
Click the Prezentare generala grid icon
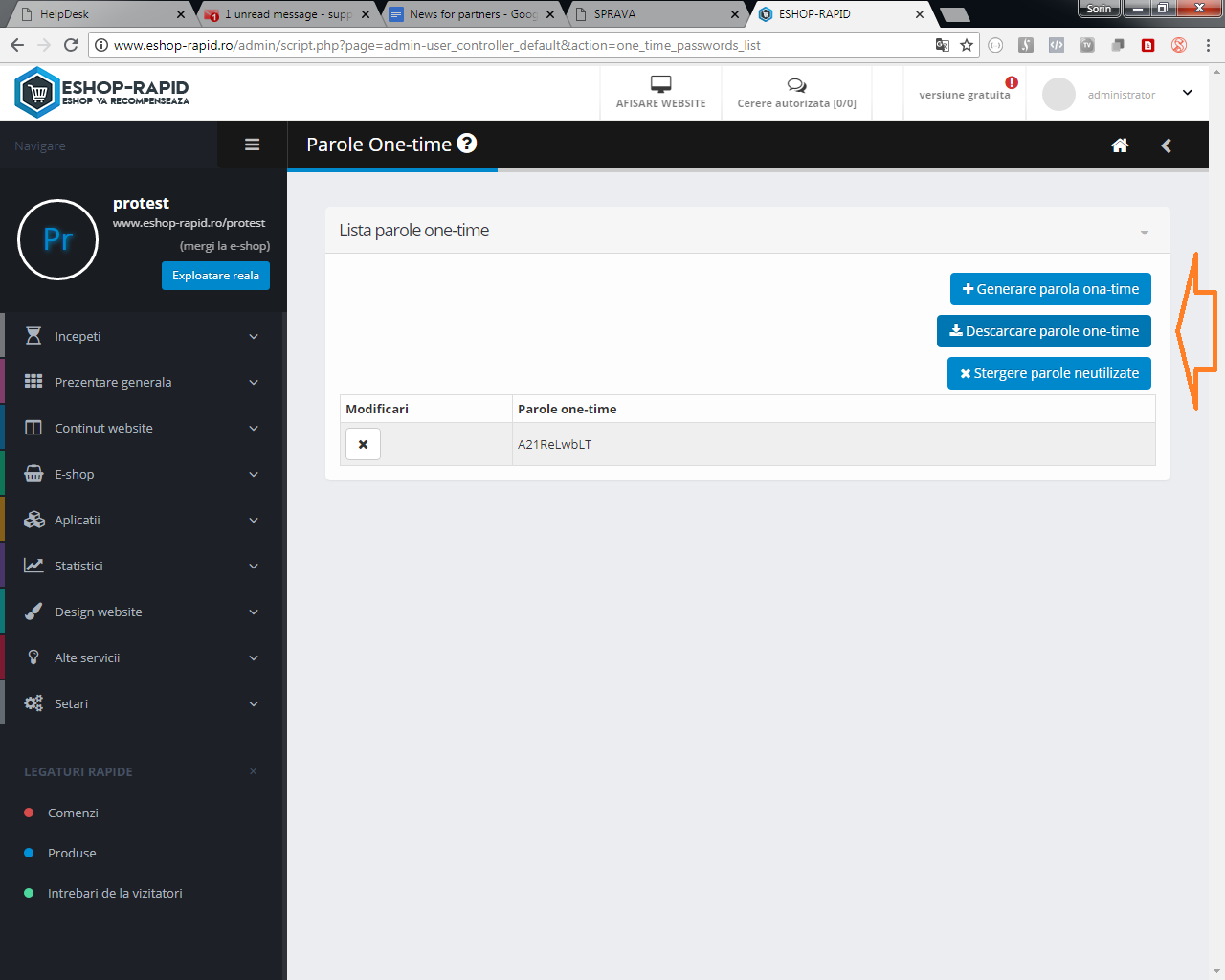pyautogui.click(x=33, y=381)
